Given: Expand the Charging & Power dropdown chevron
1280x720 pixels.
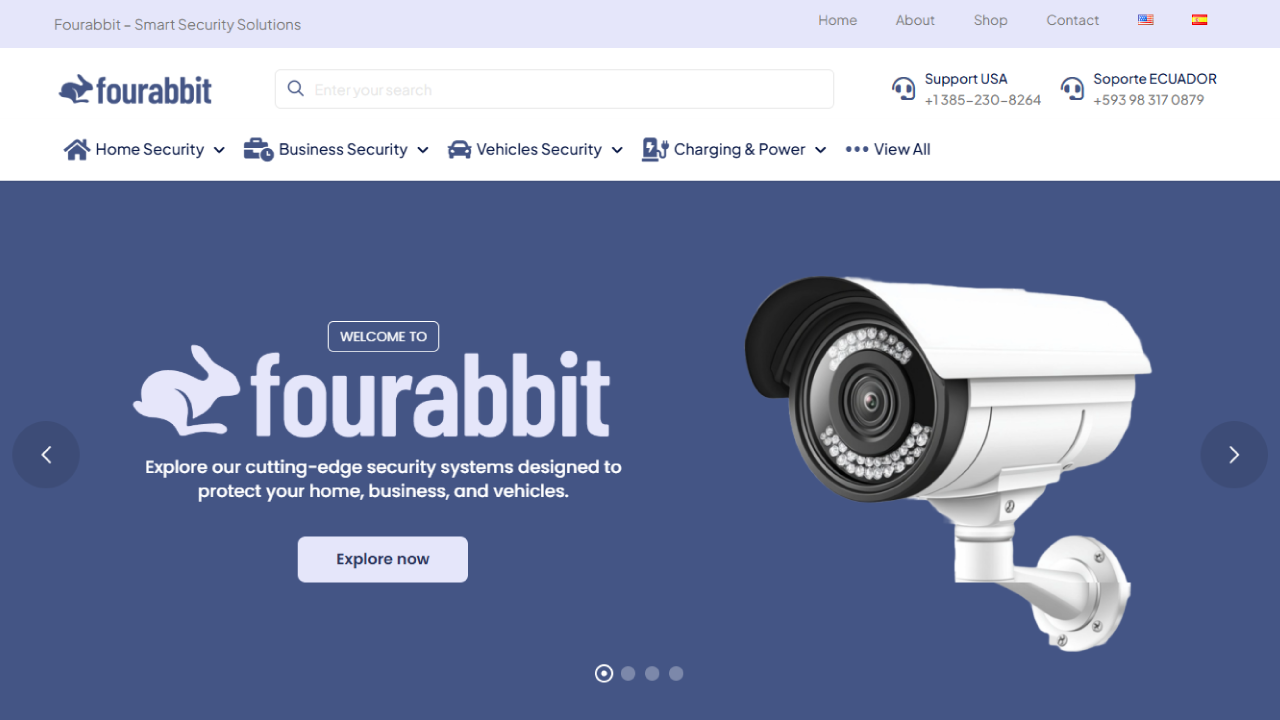Looking at the screenshot, I should [x=820, y=150].
